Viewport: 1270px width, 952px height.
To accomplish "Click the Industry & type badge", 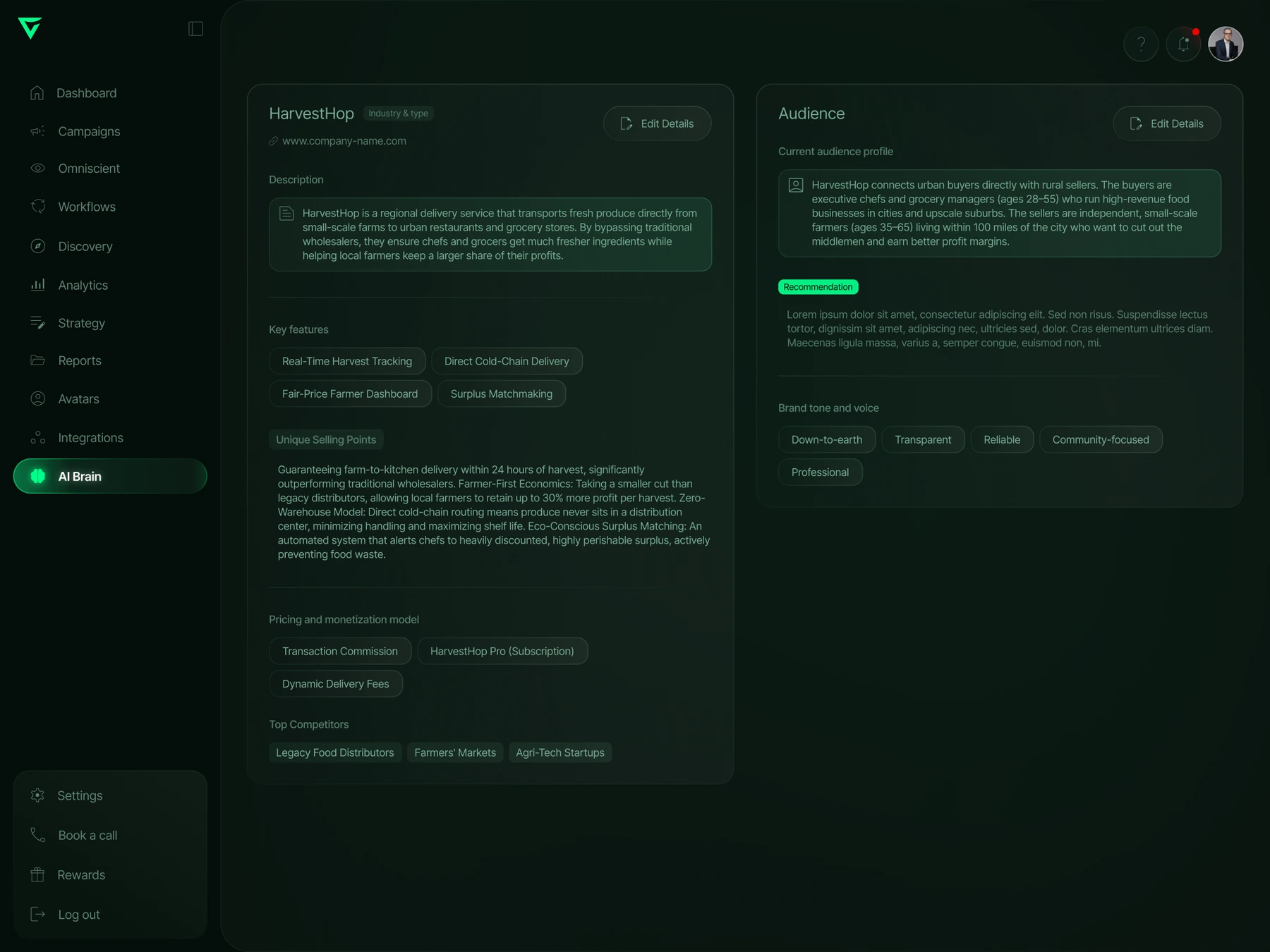I will [x=398, y=114].
